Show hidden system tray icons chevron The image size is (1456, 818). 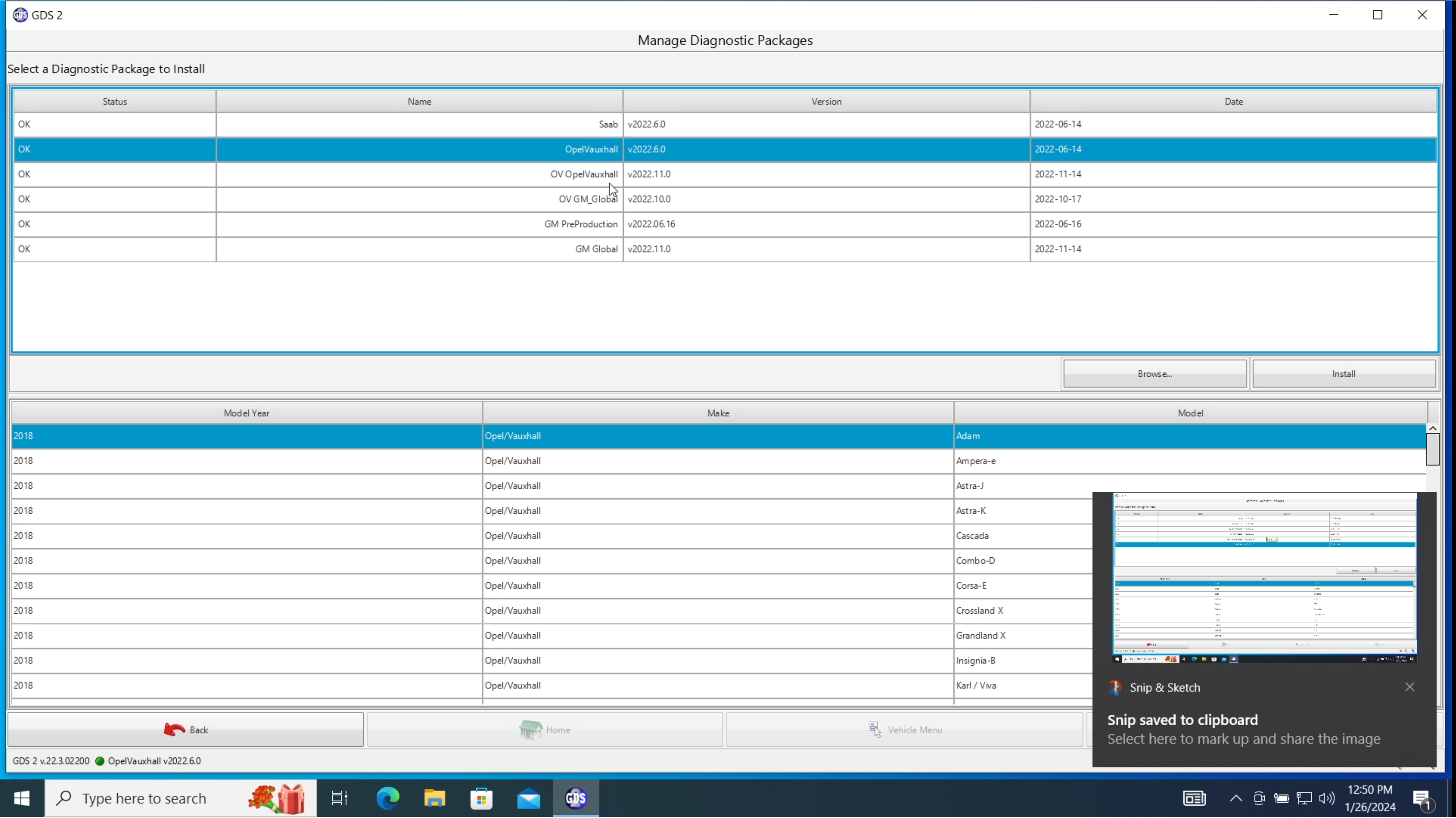coord(1236,798)
